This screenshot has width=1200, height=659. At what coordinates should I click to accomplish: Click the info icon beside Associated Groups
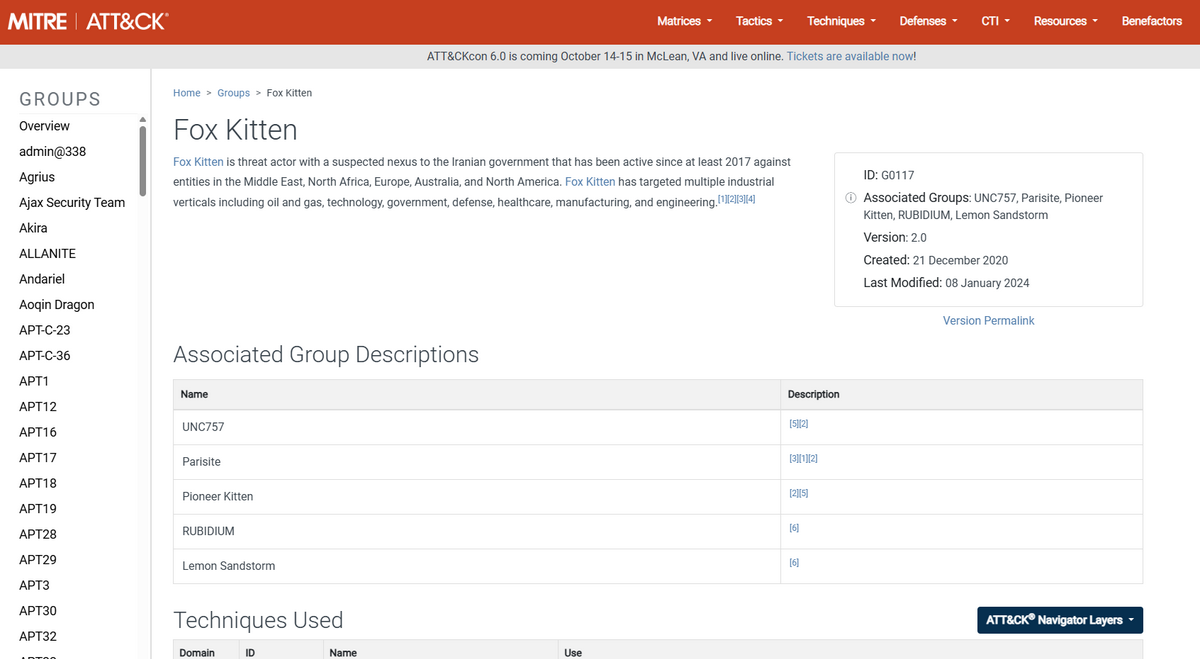pos(851,198)
